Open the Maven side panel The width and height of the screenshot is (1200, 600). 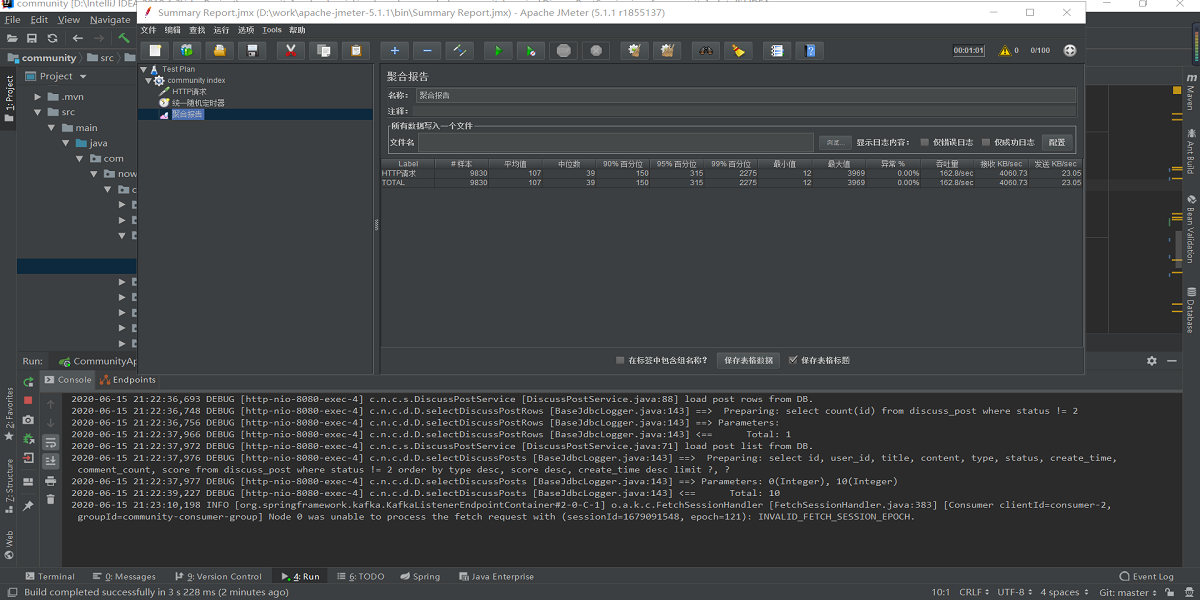point(1190,91)
